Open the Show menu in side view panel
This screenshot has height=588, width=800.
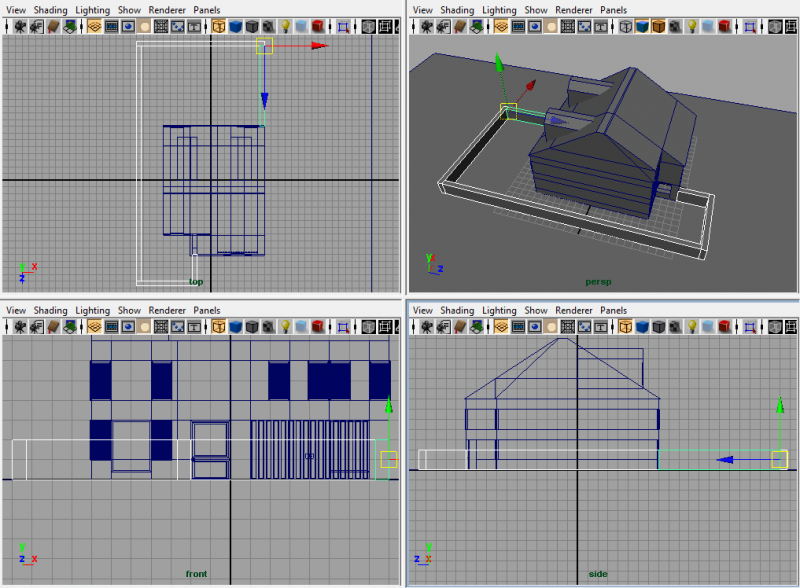536,311
